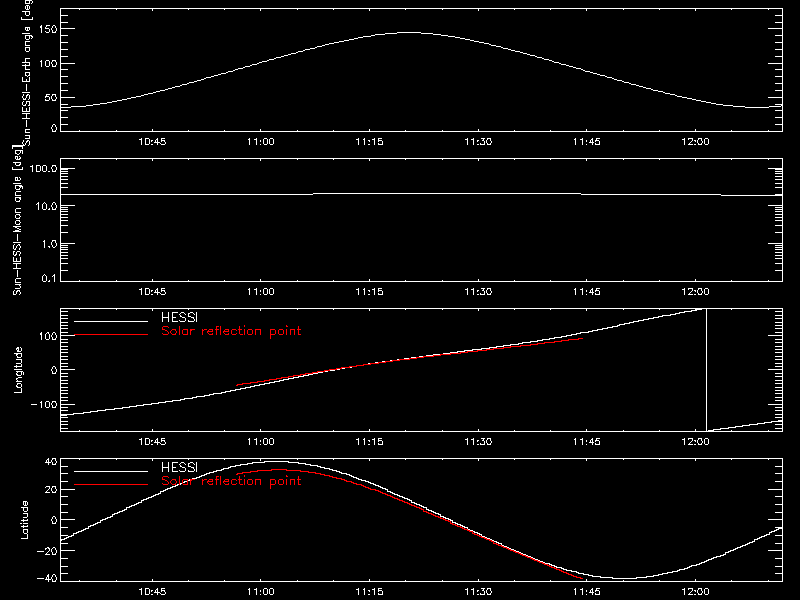The height and width of the screenshot is (600, 800).
Task: Click "11:00" under the Latitude plot
Action: tap(261, 592)
